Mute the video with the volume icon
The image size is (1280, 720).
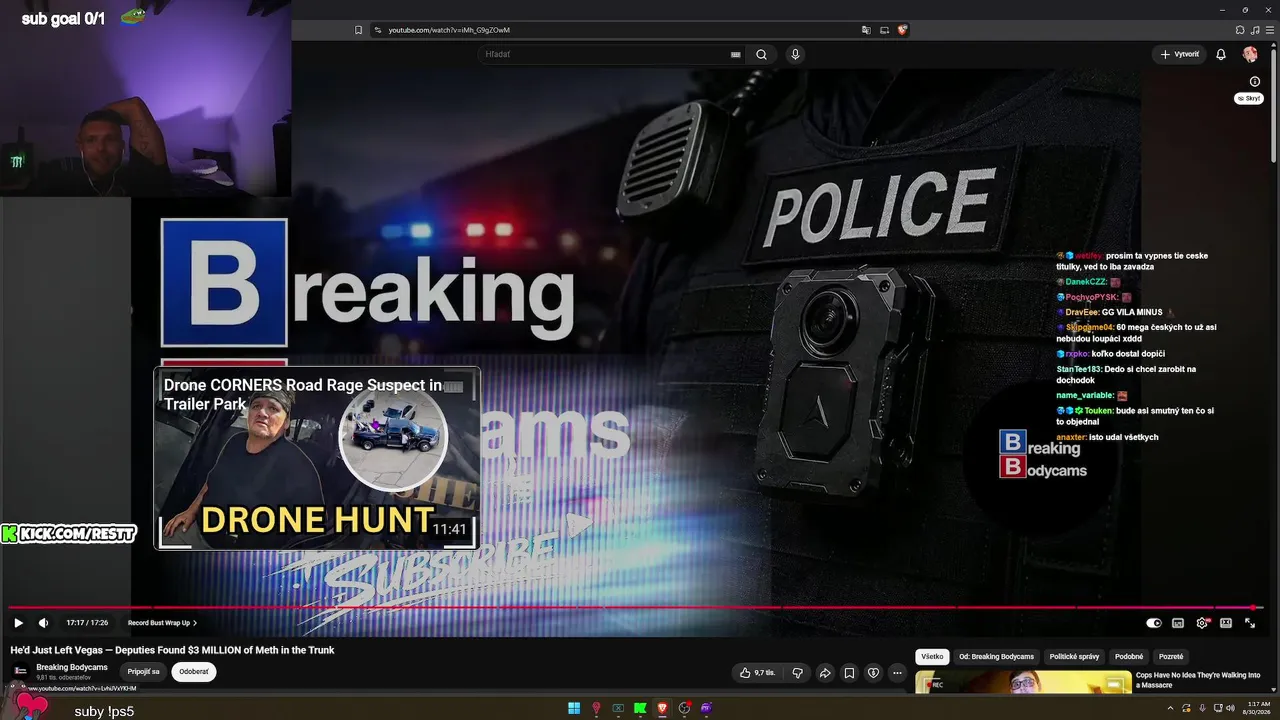pos(43,623)
